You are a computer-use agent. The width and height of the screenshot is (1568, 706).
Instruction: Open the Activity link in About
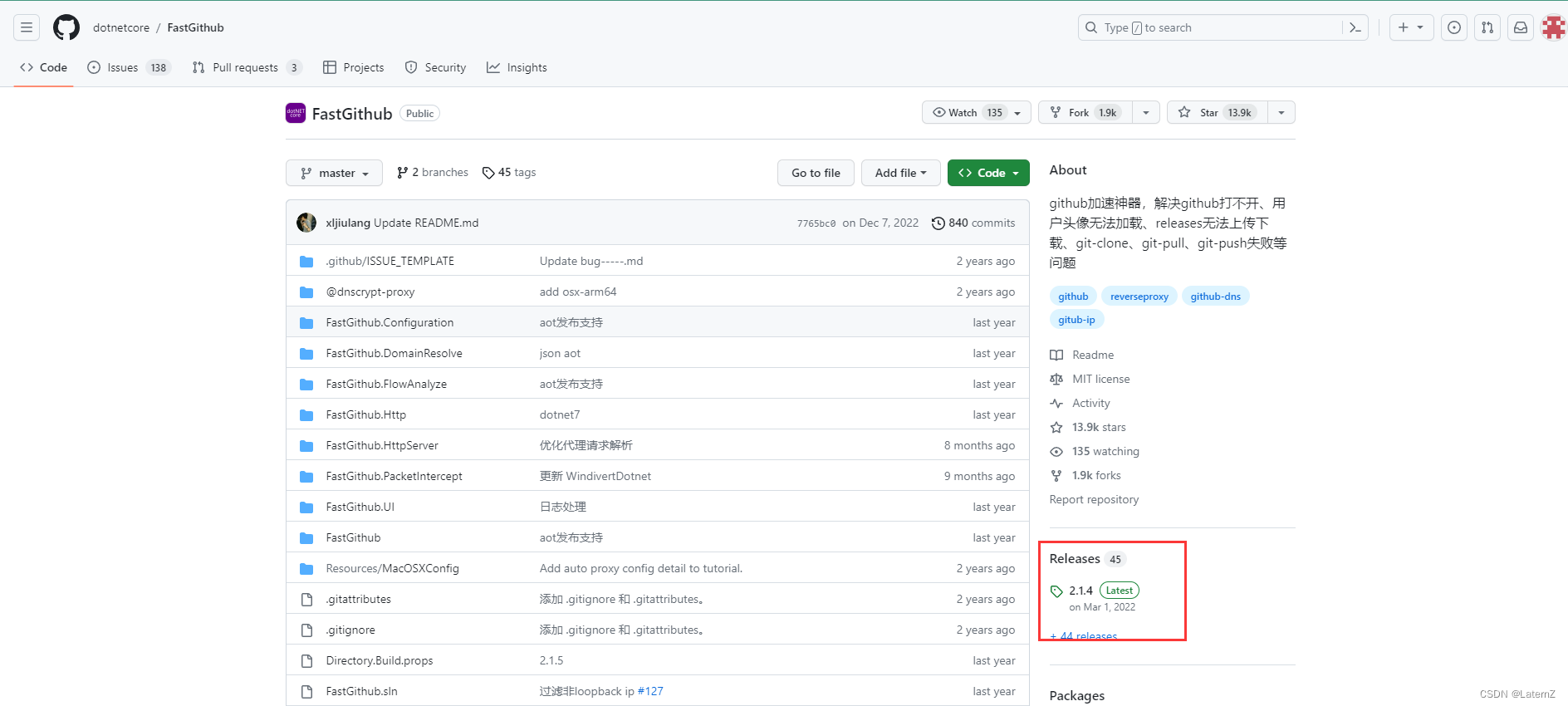click(1080, 403)
